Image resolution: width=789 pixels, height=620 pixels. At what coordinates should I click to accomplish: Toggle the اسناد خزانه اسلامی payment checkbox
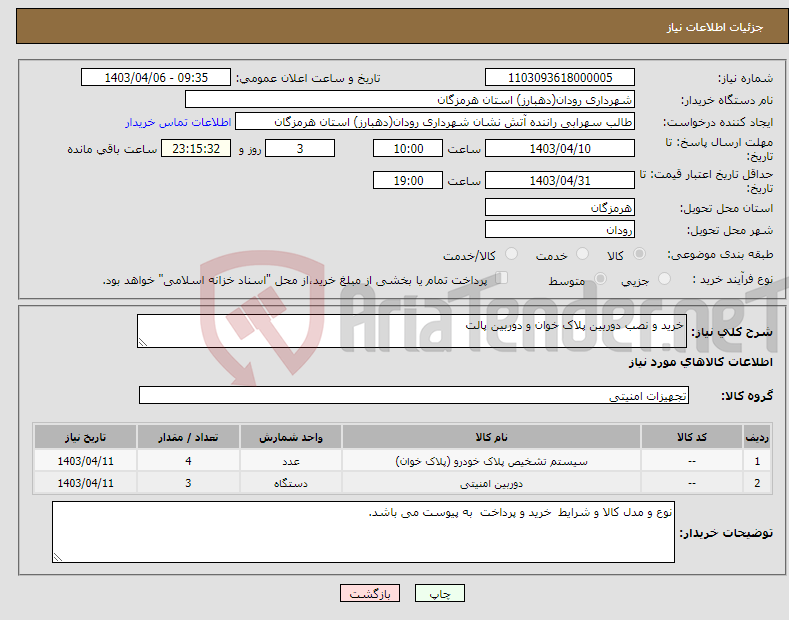pyautogui.click(x=502, y=278)
